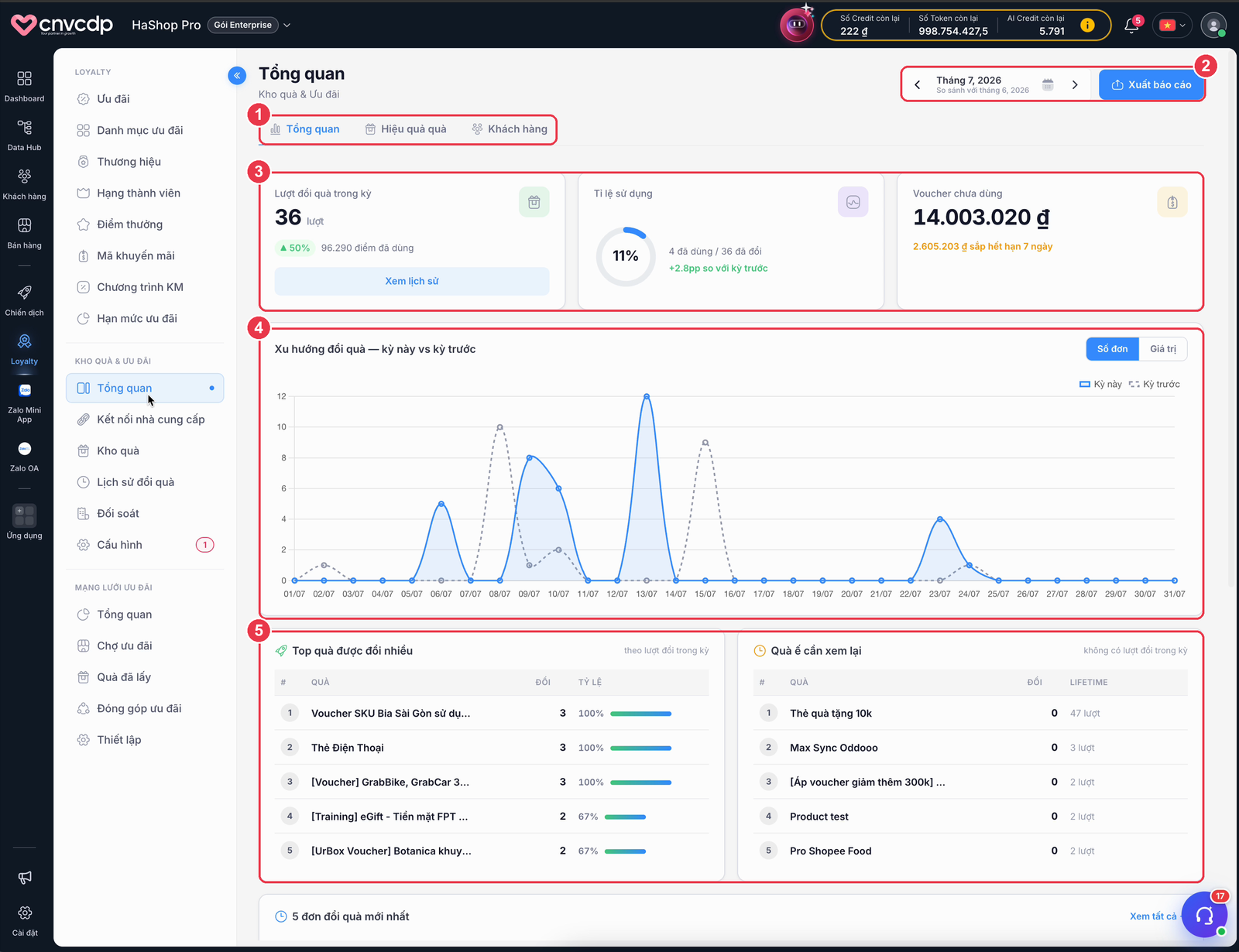
Task: Open the language flag dropdown
Action: click(x=1172, y=26)
